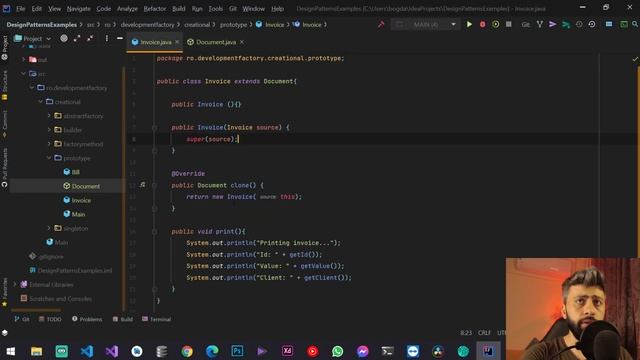Collapse the prototype package

49,158
